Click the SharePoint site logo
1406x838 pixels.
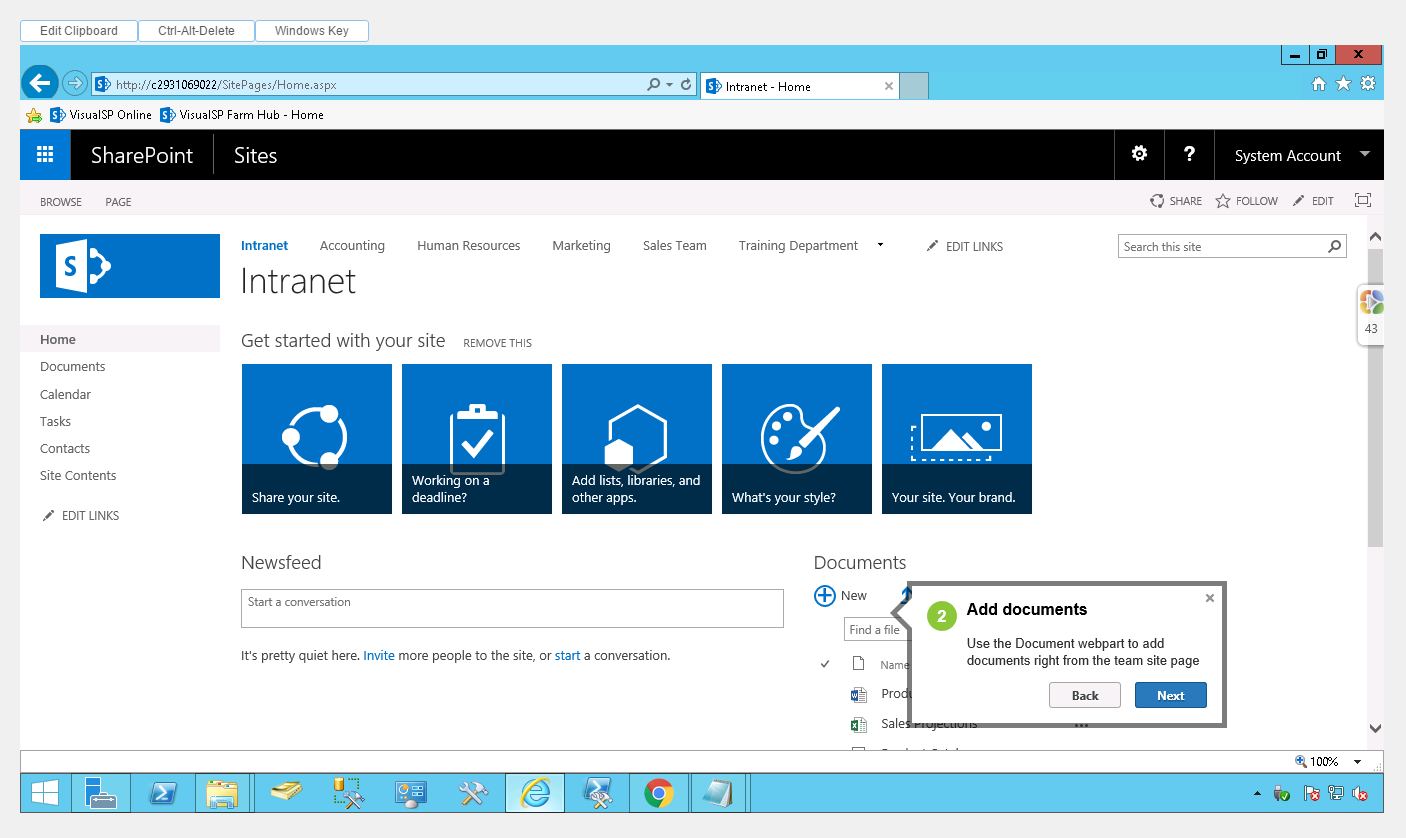point(130,266)
